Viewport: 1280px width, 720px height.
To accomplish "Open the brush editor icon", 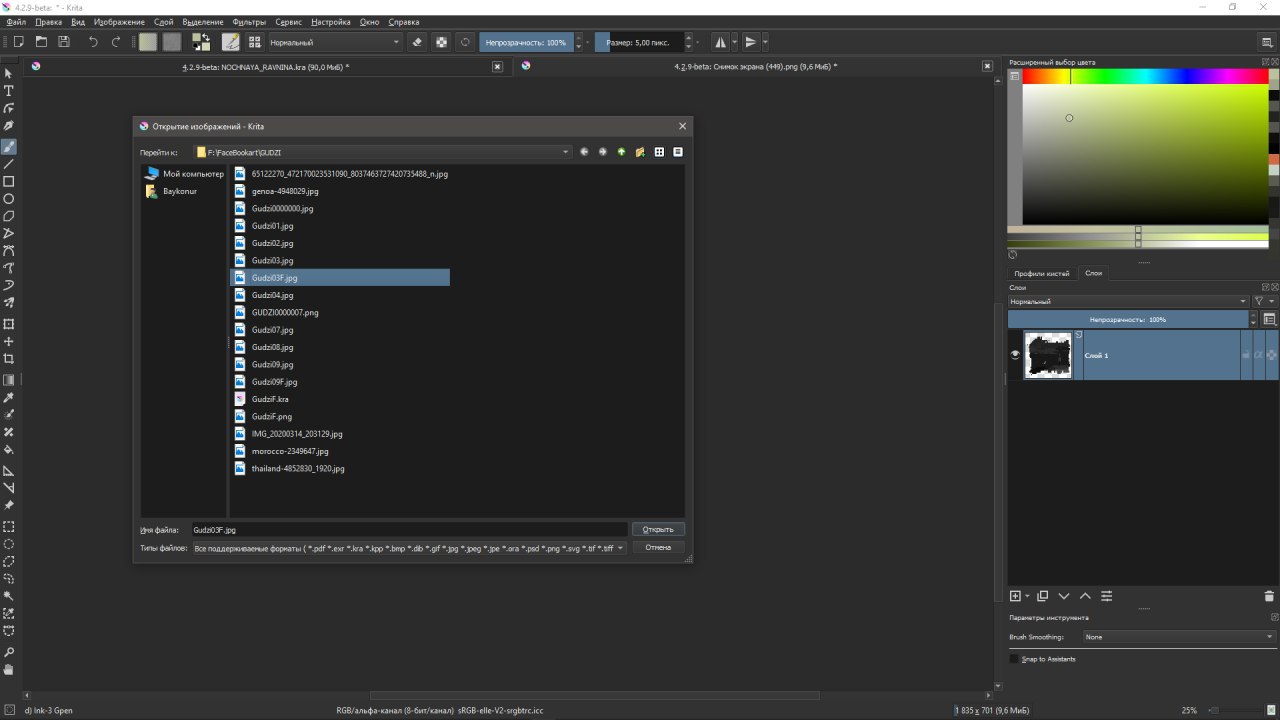I will pos(230,42).
